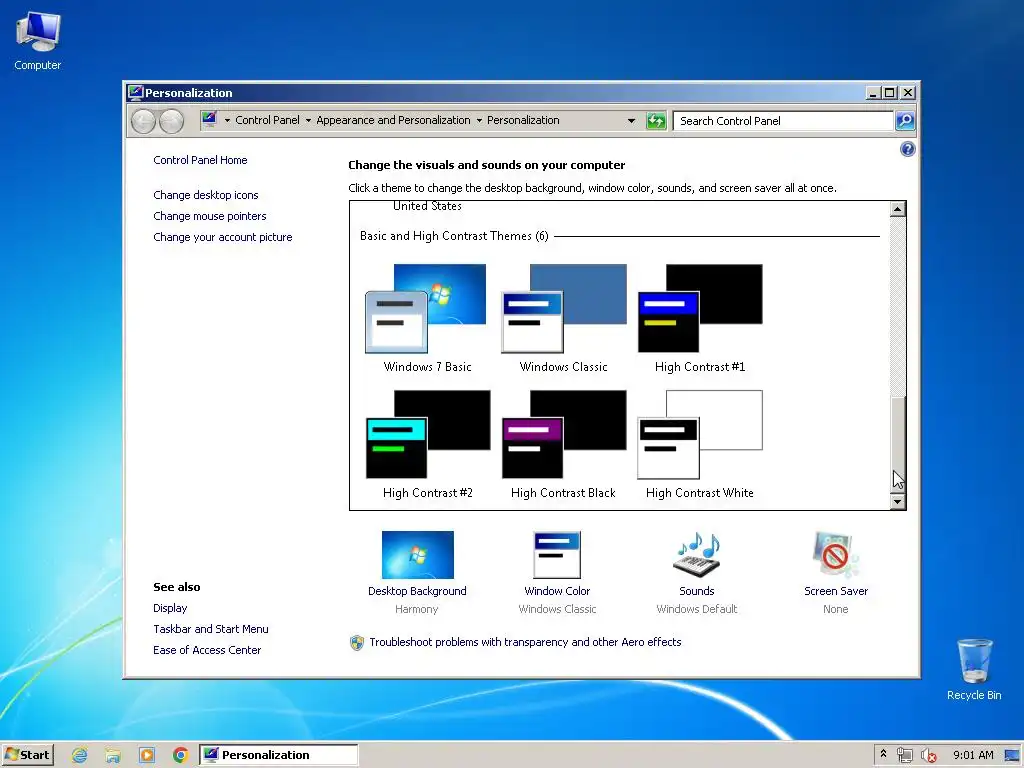Open the Sounds icon with music notes
Viewport: 1024px width, 768px height.
click(696, 554)
